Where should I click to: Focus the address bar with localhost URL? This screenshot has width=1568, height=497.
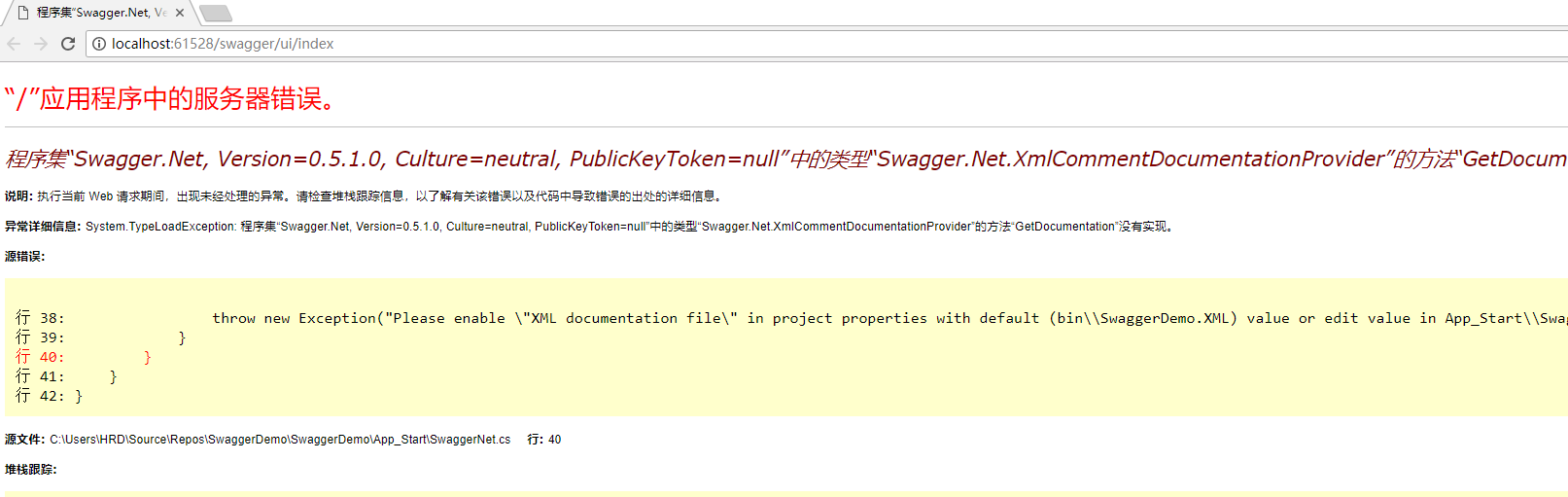tap(826, 44)
